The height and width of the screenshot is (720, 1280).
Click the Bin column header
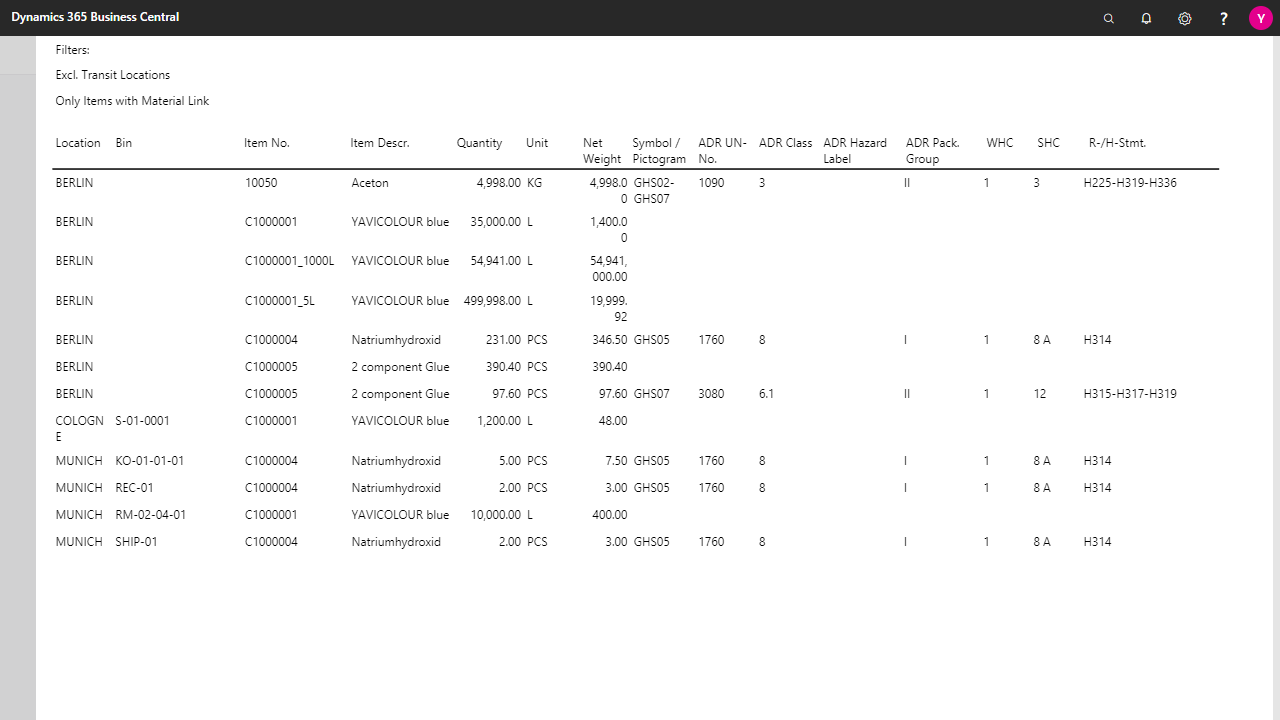124,143
